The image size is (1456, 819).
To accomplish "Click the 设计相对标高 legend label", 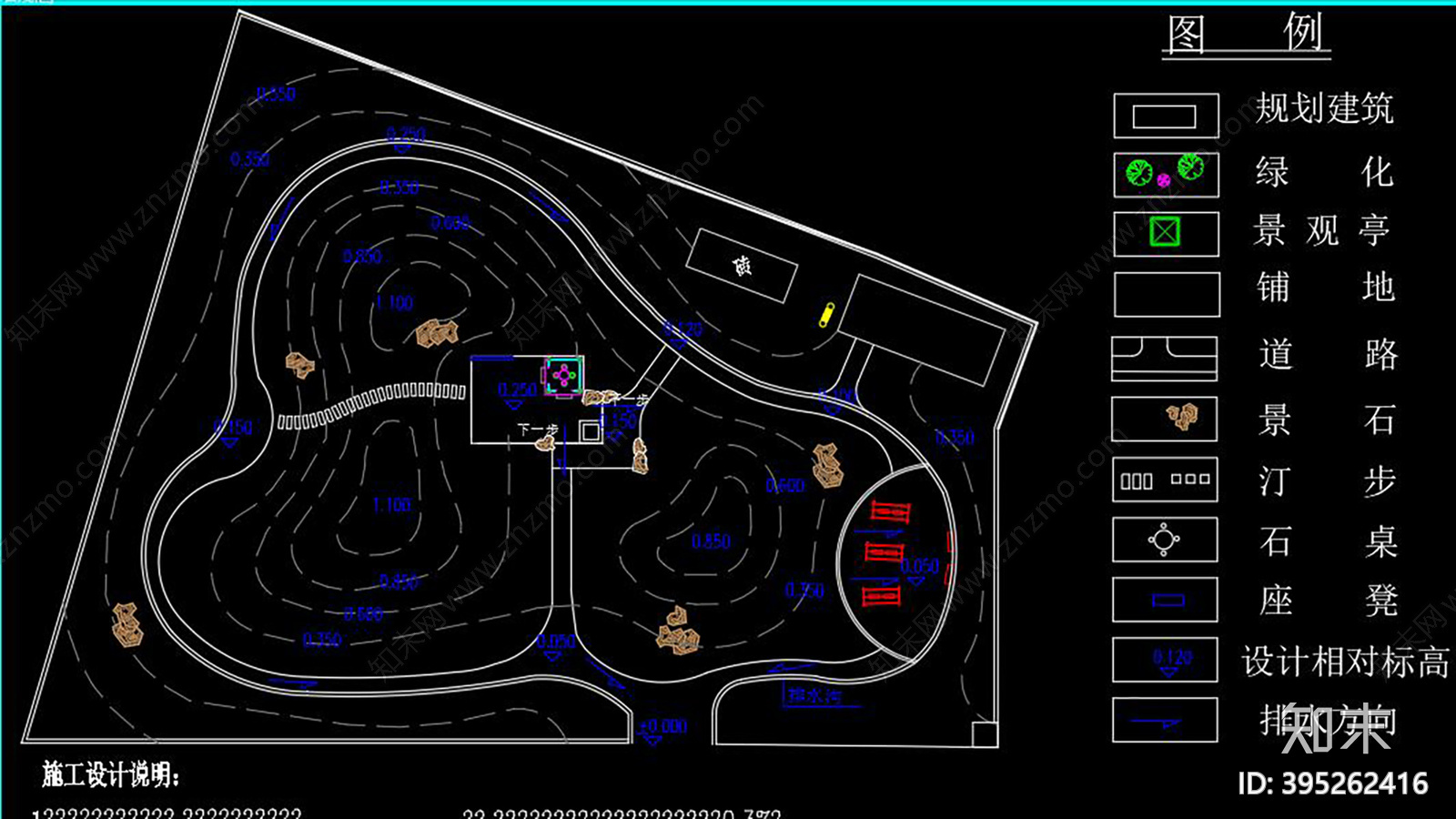I will (1346, 662).
